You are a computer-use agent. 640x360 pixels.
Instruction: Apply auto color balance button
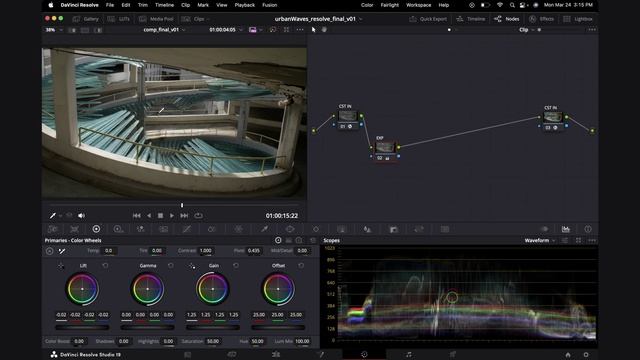[x=49, y=251]
